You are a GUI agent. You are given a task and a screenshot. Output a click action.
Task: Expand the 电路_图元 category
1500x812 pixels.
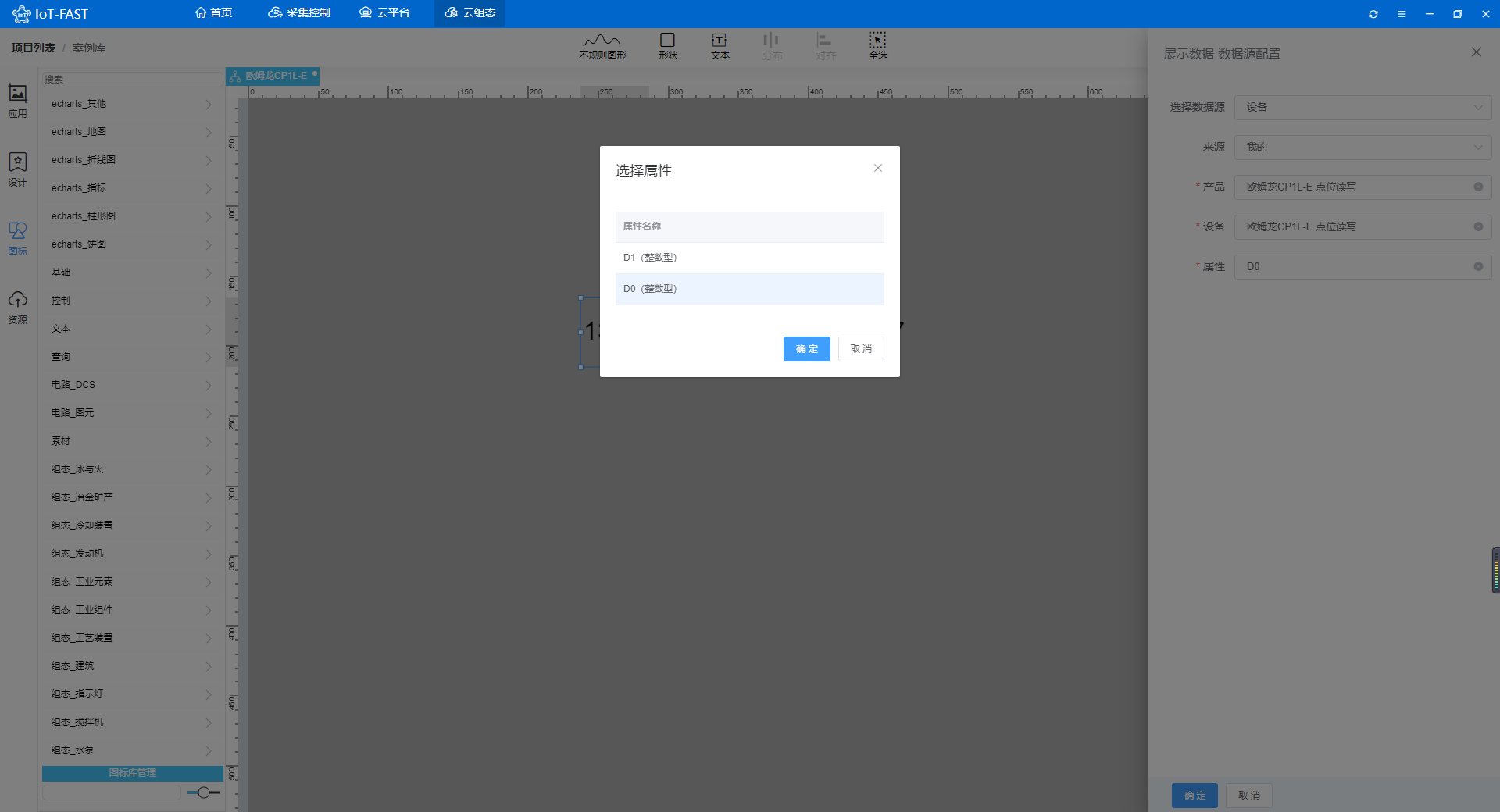point(131,413)
